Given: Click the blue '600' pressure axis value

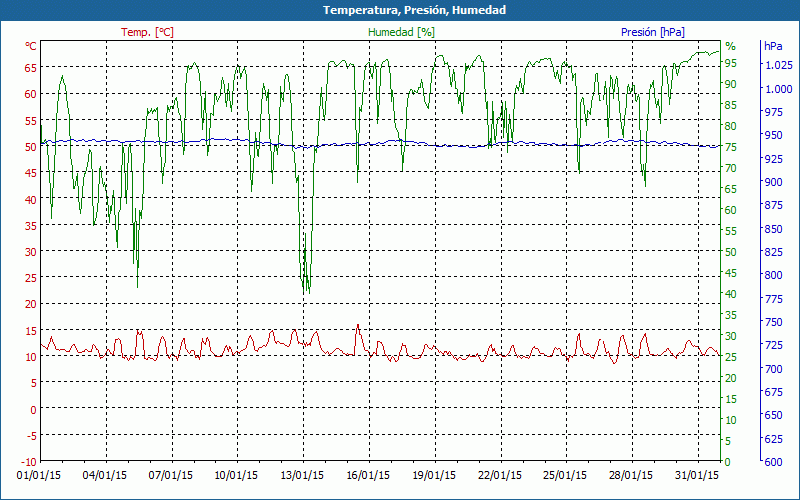Looking at the screenshot, I should point(773,462).
